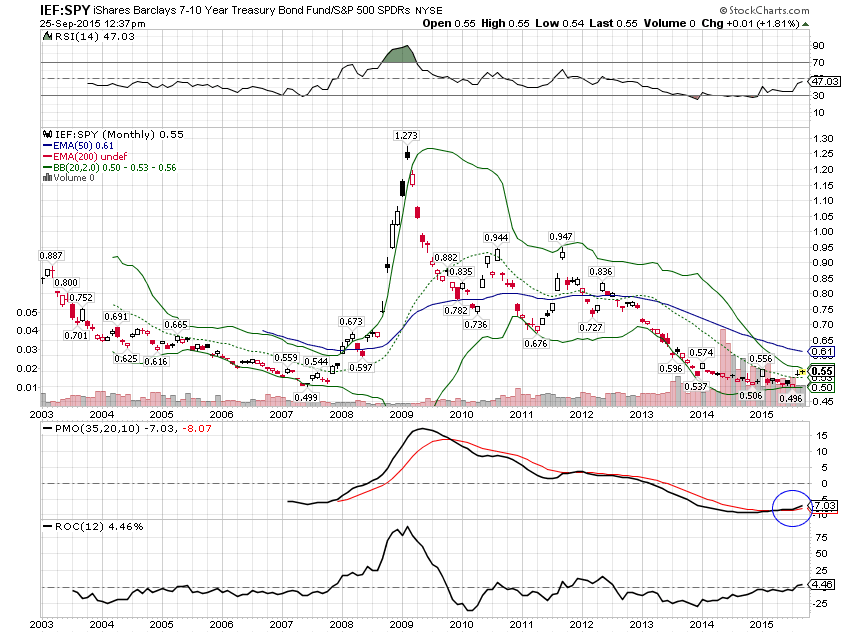This screenshot has width=850, height=633.
Task: Click the 0.537 price label
Action: coord(696,386)
